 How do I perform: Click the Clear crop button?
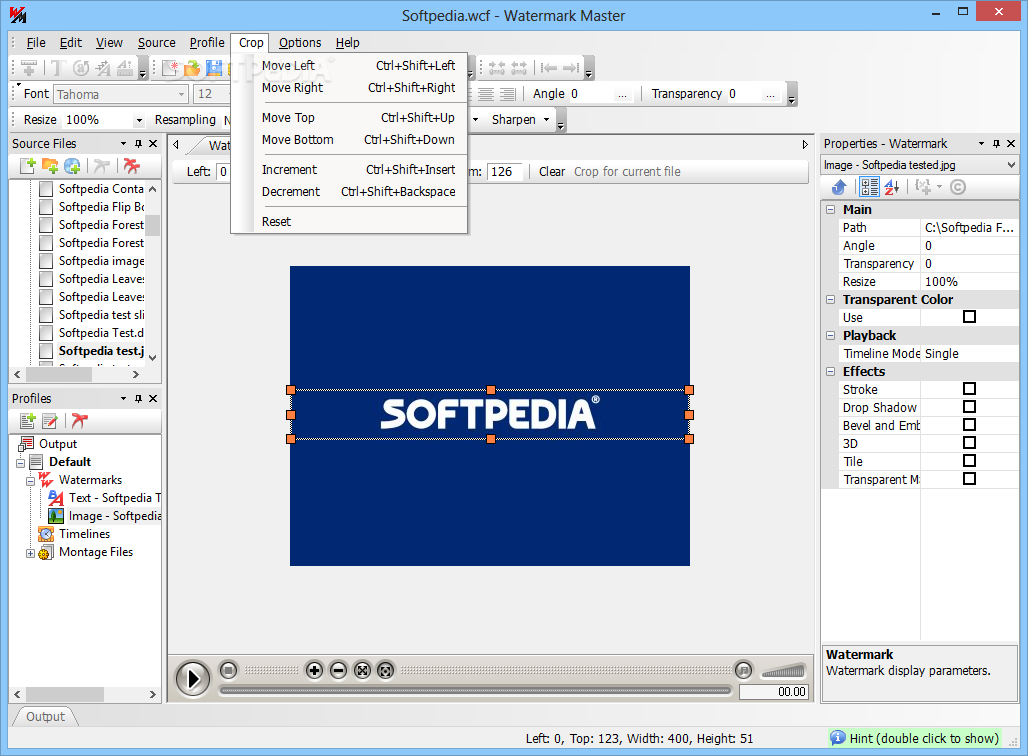[551, 172]
